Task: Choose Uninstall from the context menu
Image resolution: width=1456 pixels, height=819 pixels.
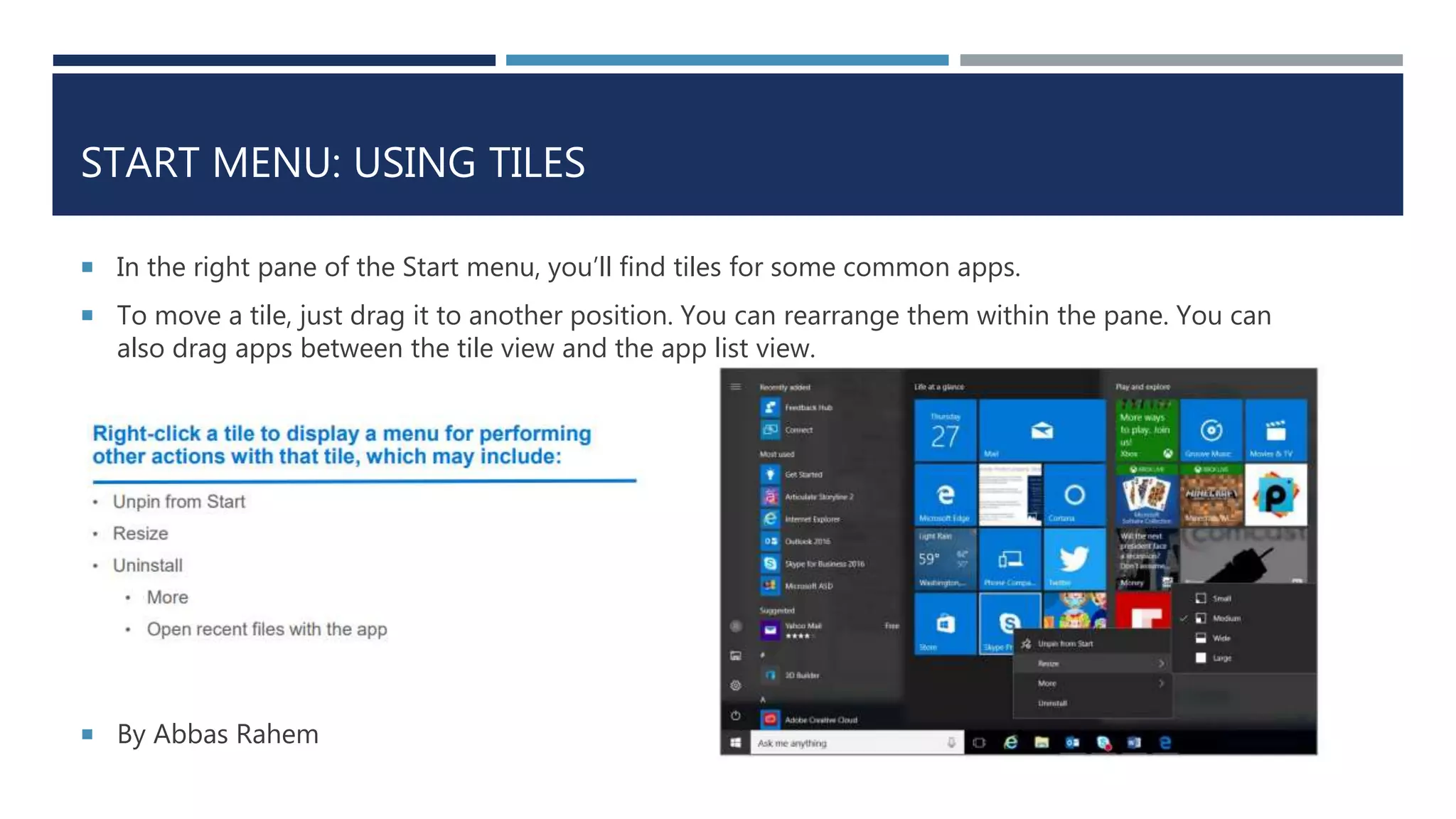Action: click(x=1092, y=703)
